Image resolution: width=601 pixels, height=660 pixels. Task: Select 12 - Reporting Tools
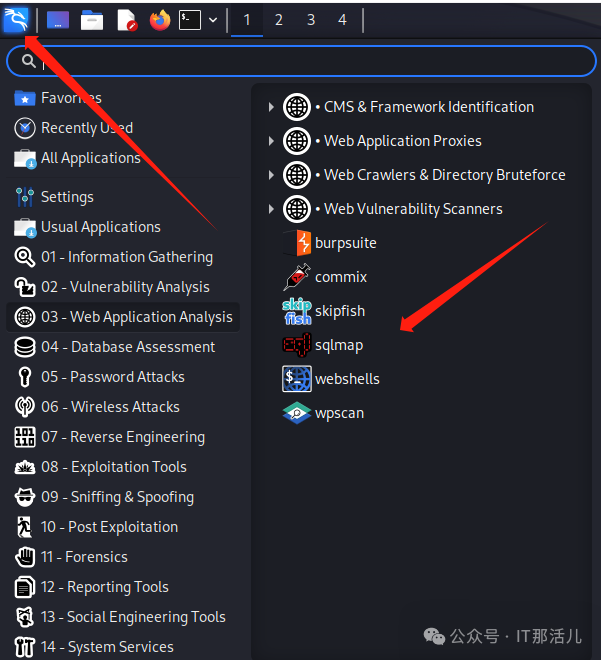click(x=123, y=587)
